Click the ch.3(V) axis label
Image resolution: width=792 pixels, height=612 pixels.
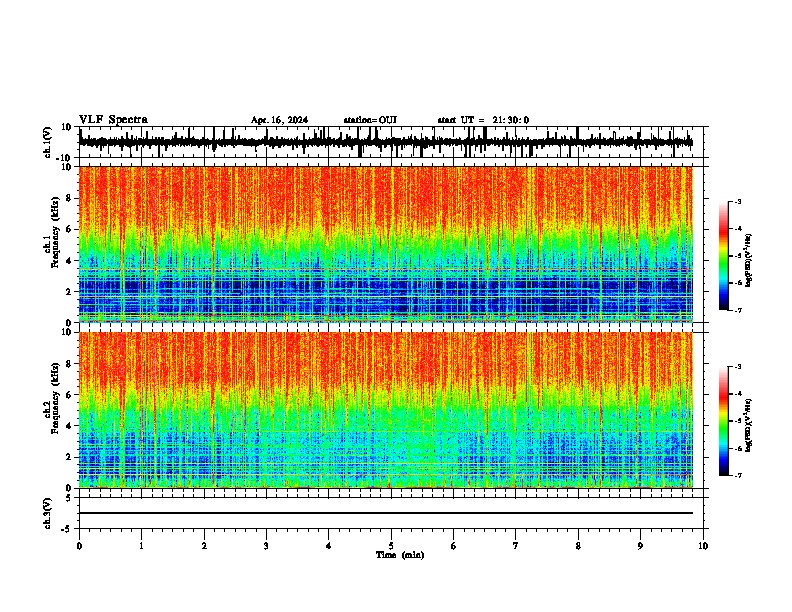click(x=48, y=513)
